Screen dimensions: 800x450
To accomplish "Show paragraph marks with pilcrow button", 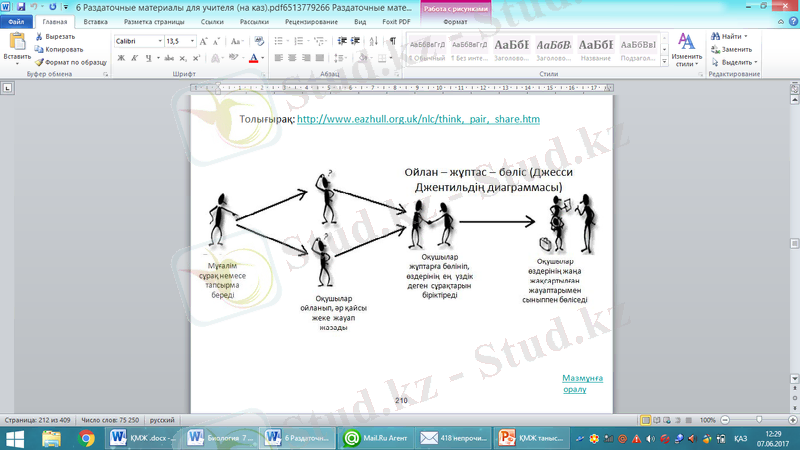I will tap(393, 41).
